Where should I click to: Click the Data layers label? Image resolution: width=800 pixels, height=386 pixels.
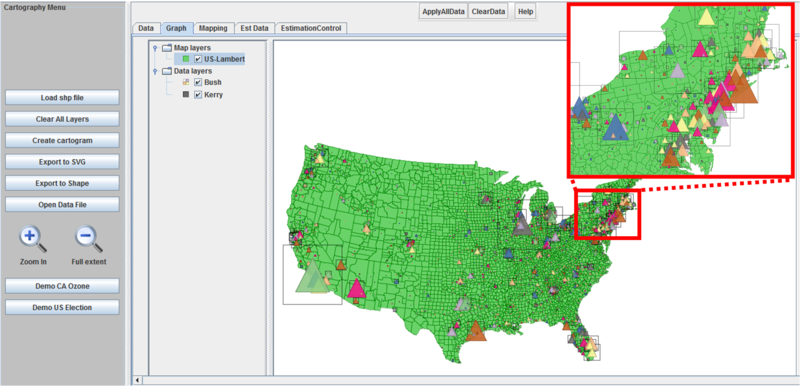[193, 71]
